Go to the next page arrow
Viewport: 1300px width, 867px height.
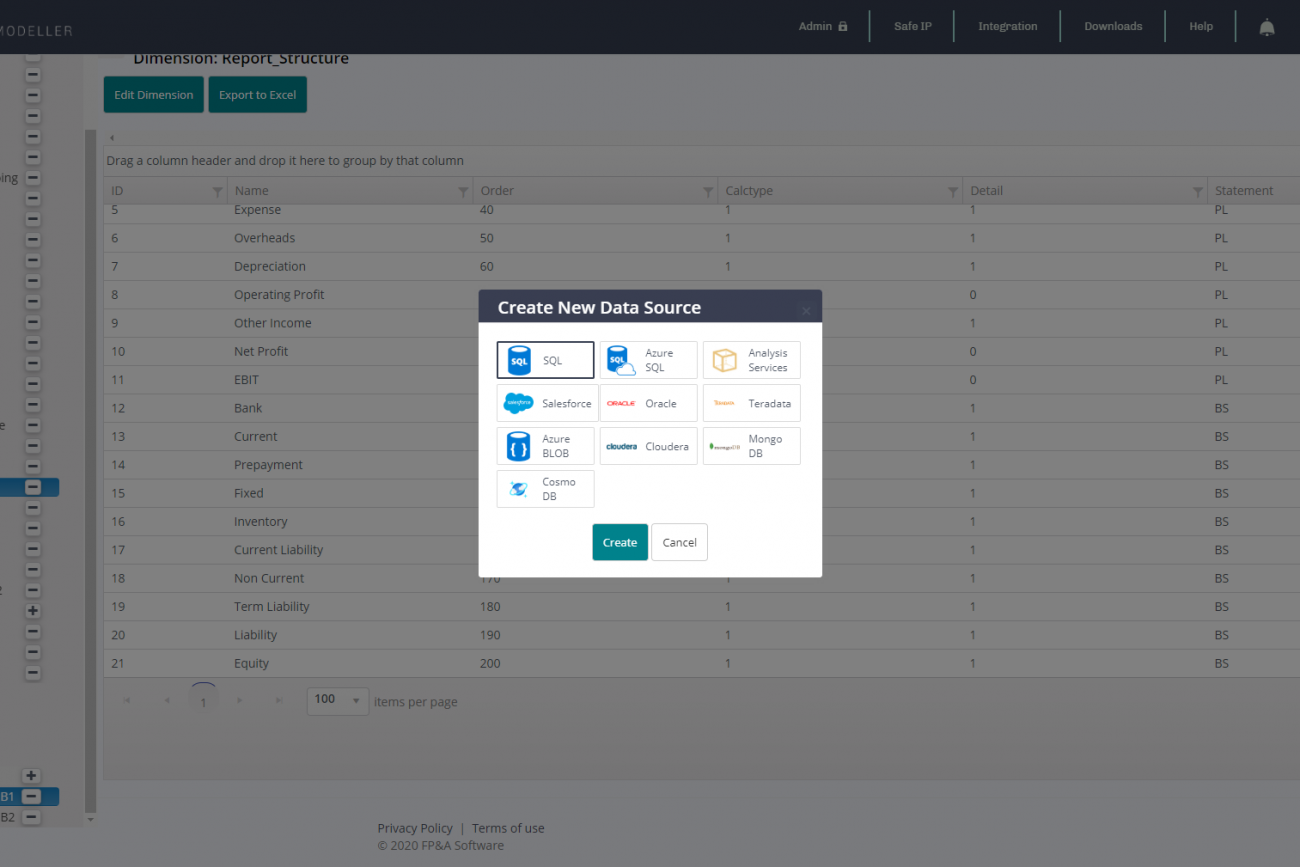240,701
